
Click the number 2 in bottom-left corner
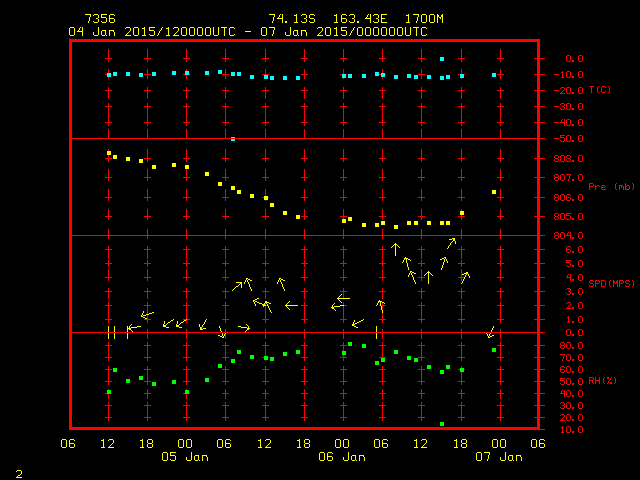[x=18, y=471]
